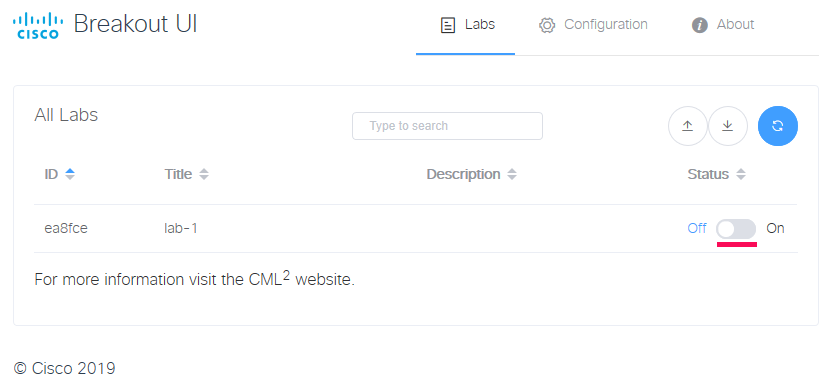Sort labs by Title column arrows

click(203, 174)
